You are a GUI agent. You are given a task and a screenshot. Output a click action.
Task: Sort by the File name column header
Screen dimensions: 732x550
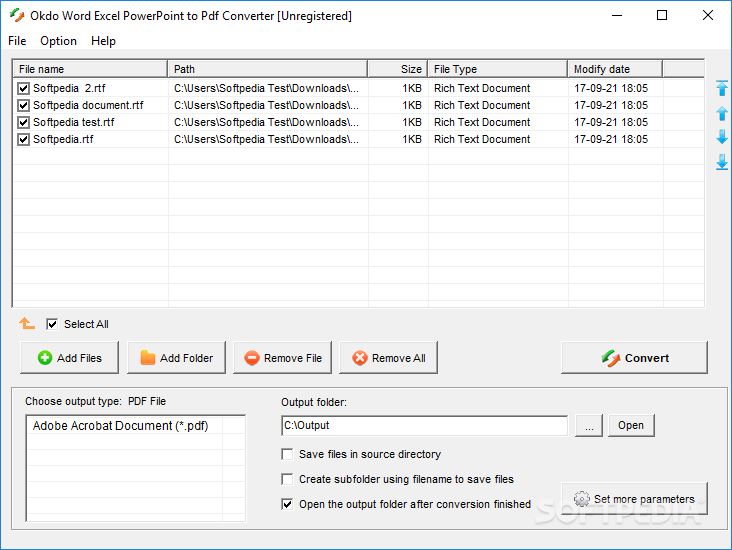pyautogui.click(x=90, y=69)
